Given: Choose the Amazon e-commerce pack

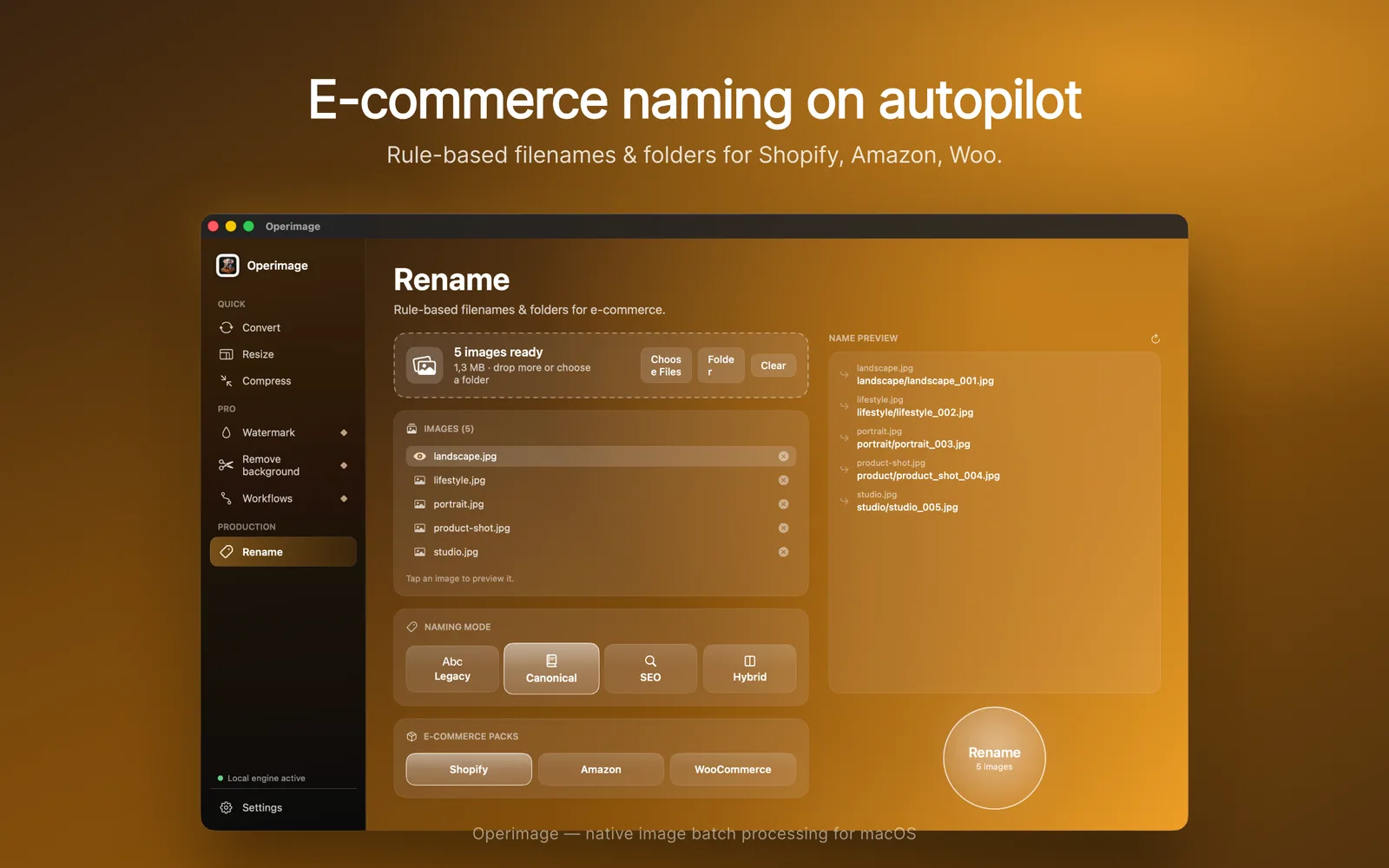Looking at the screenshot, I should coord(601,769).
